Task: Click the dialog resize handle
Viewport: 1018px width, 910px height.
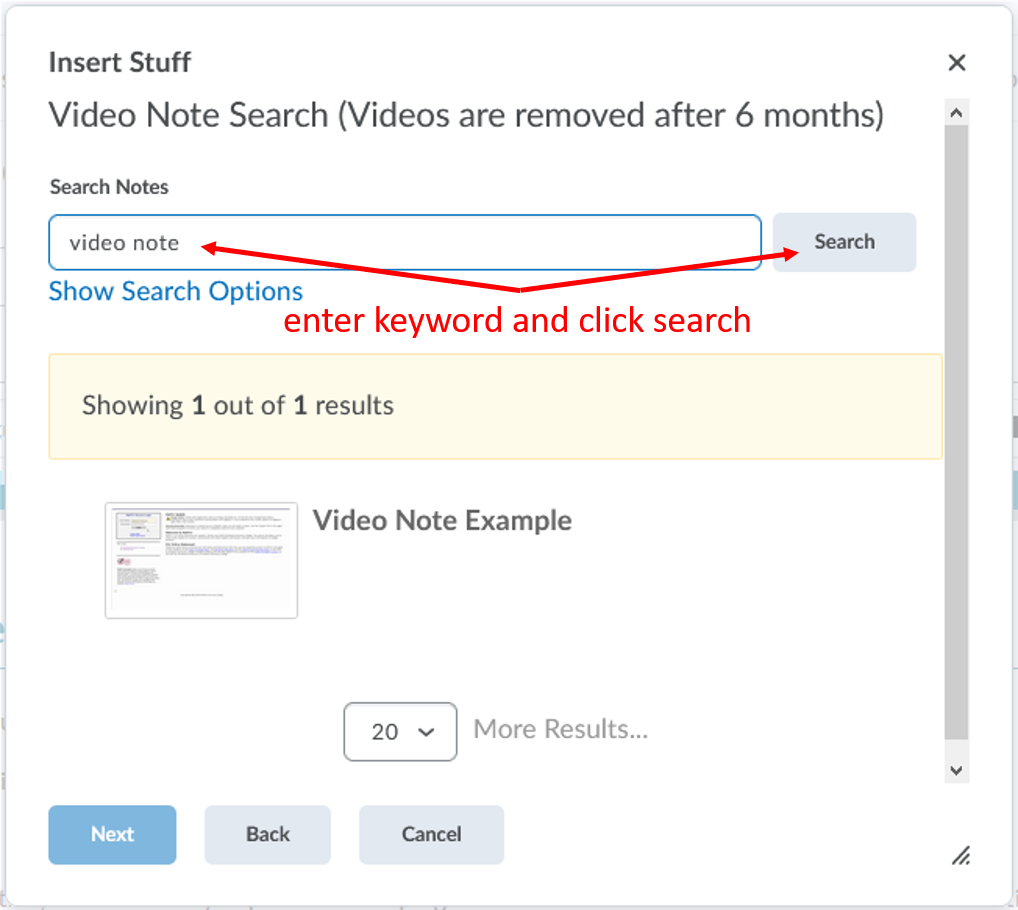Action: point(960,856)
